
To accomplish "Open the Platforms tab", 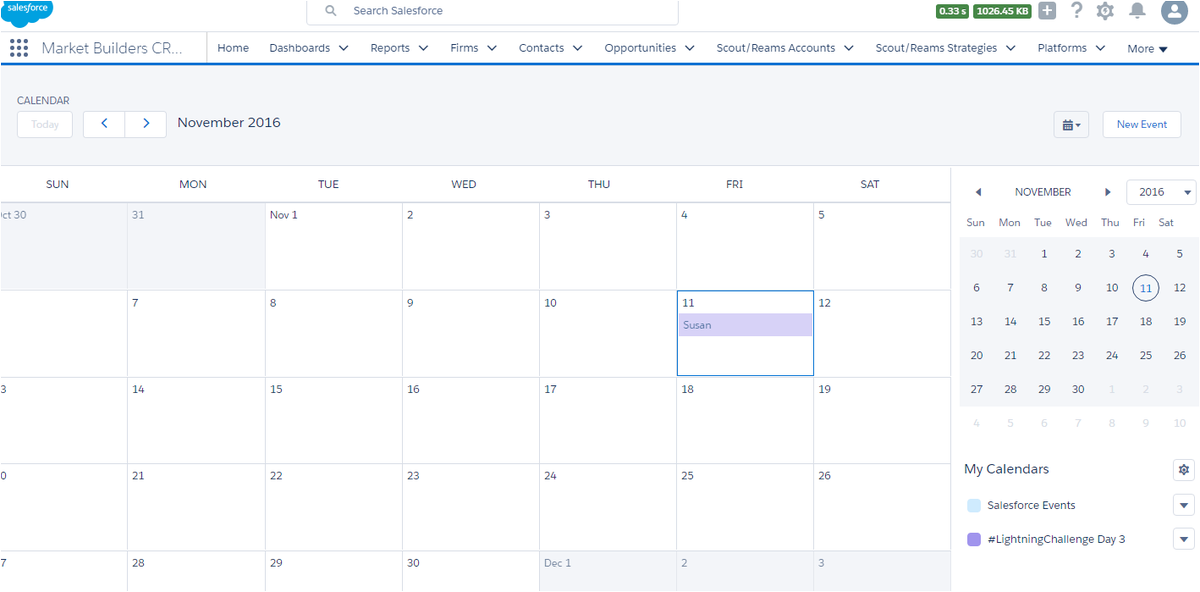I will (x=1062, y=48).
